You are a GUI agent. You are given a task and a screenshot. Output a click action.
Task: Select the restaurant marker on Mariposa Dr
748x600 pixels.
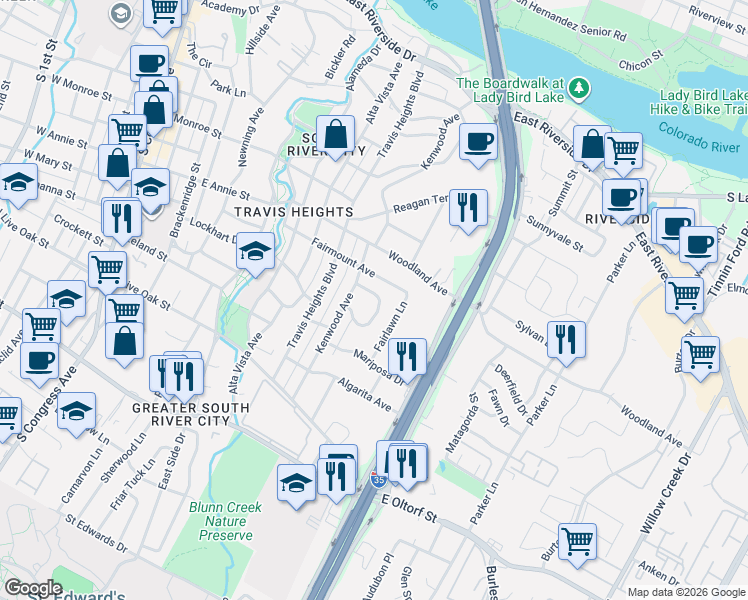coord(407,358)
